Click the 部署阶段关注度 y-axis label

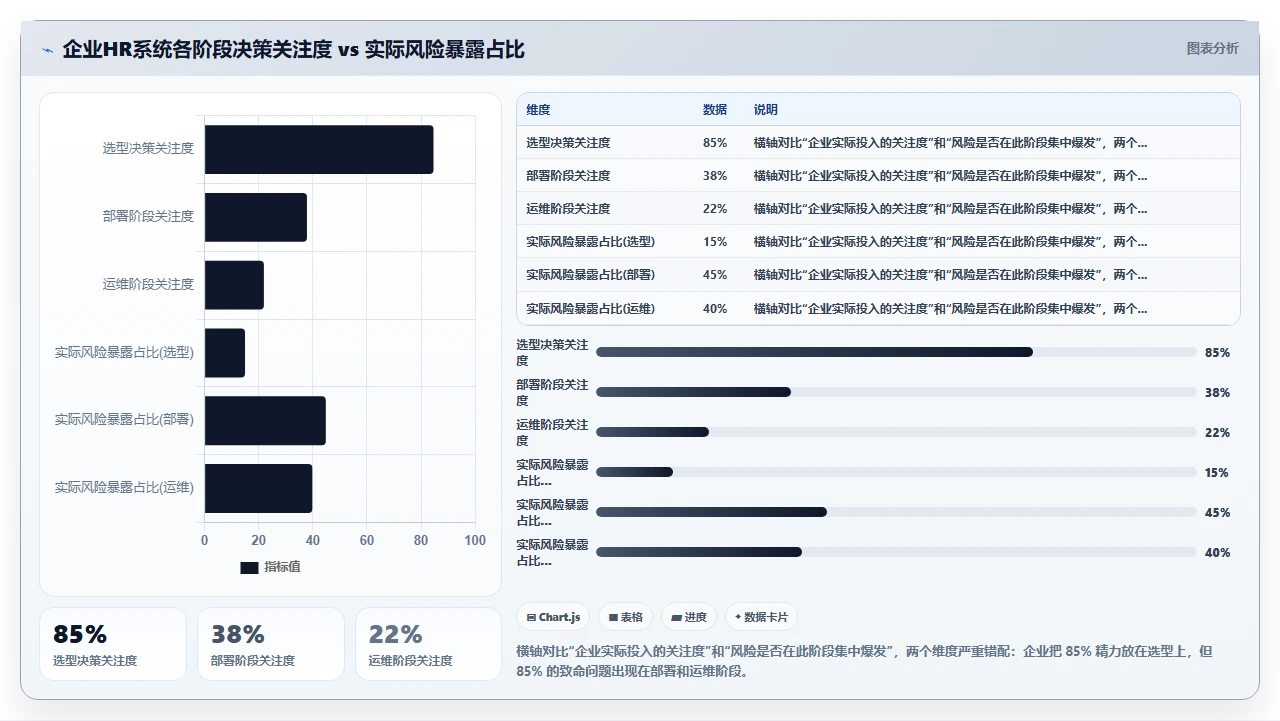pyautogui.click(x=148, y=216)
